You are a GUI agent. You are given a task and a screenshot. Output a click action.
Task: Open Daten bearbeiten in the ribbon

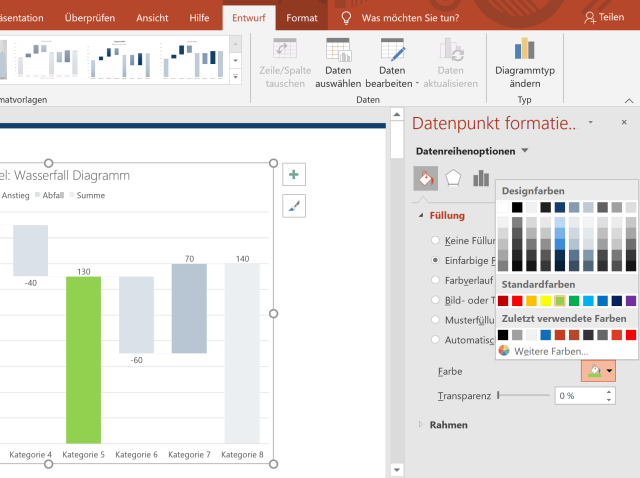point(392,50)
